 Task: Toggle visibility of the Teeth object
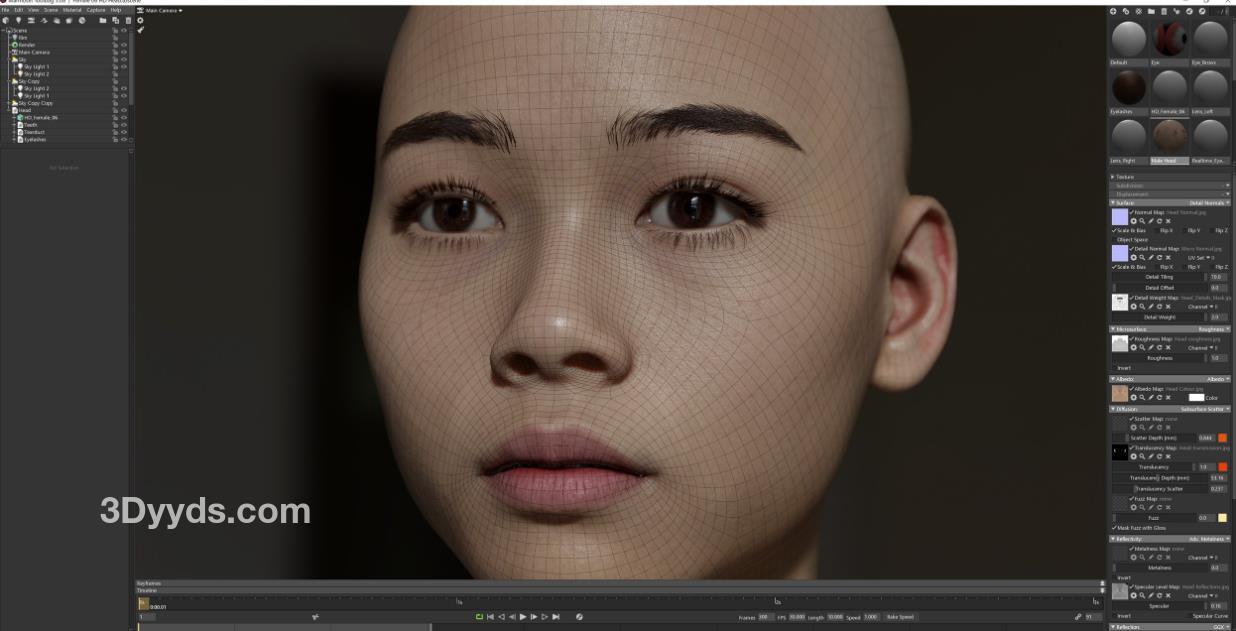(124, 125)
